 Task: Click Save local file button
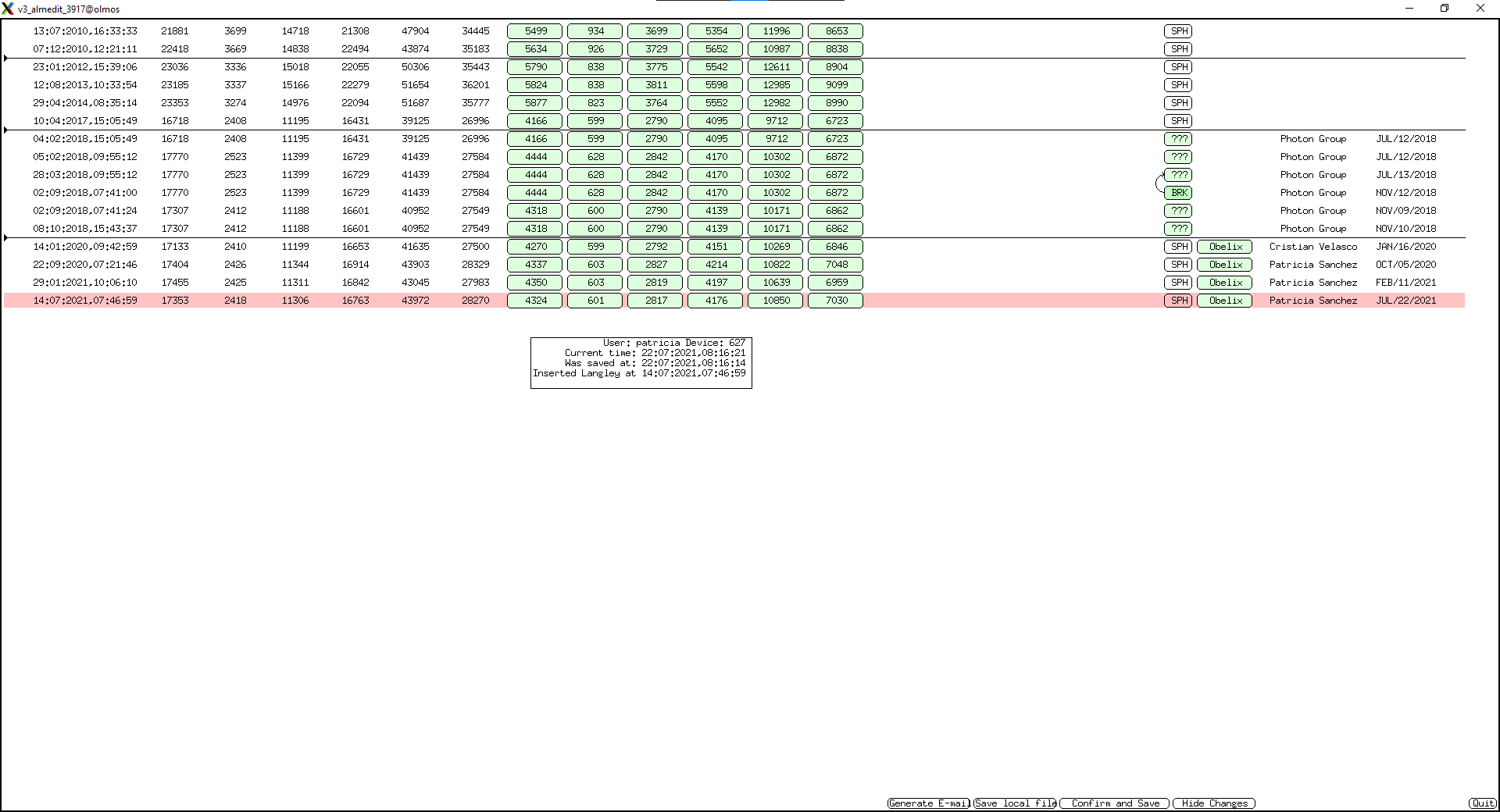tap(1015, 803)
